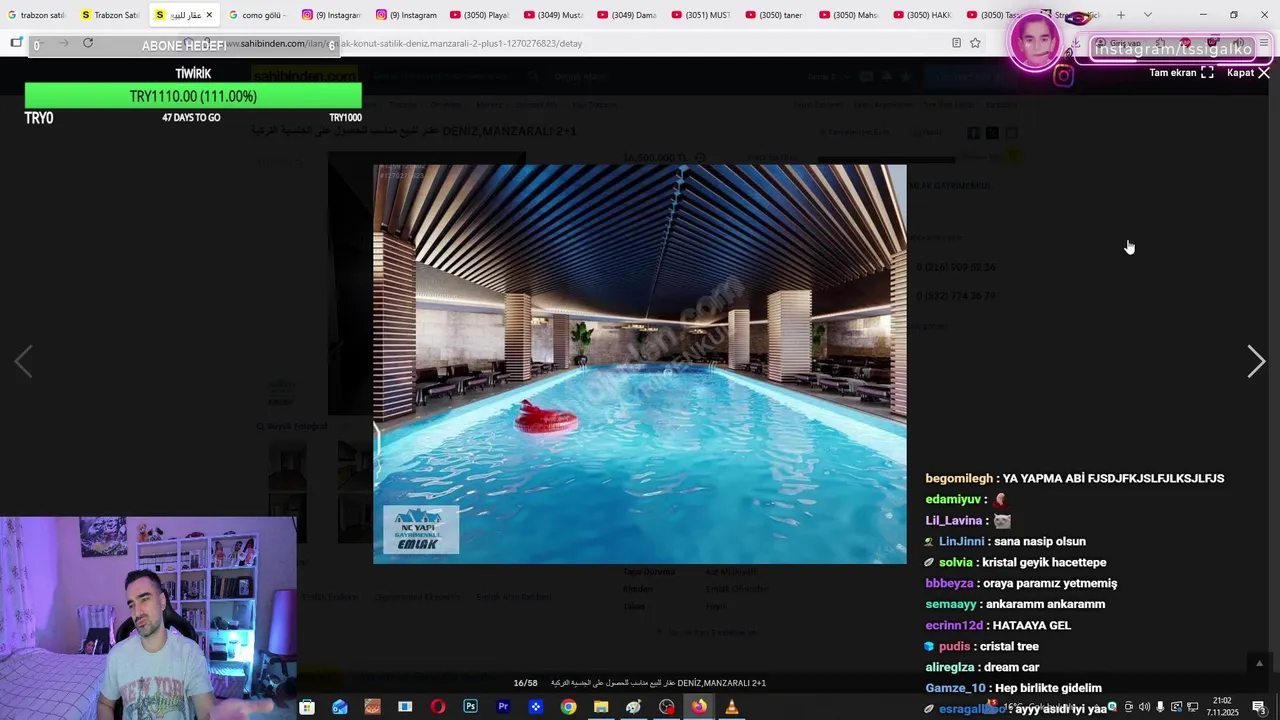The height and width of the screenshot is (720, 1280).
Task: Open notification center in system tray
Action: pyautogui.click(x=1259, y=707)
